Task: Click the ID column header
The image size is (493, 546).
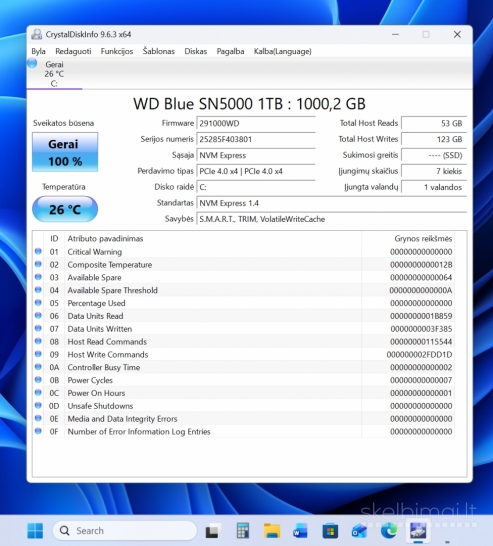Action: coord(54,239)
